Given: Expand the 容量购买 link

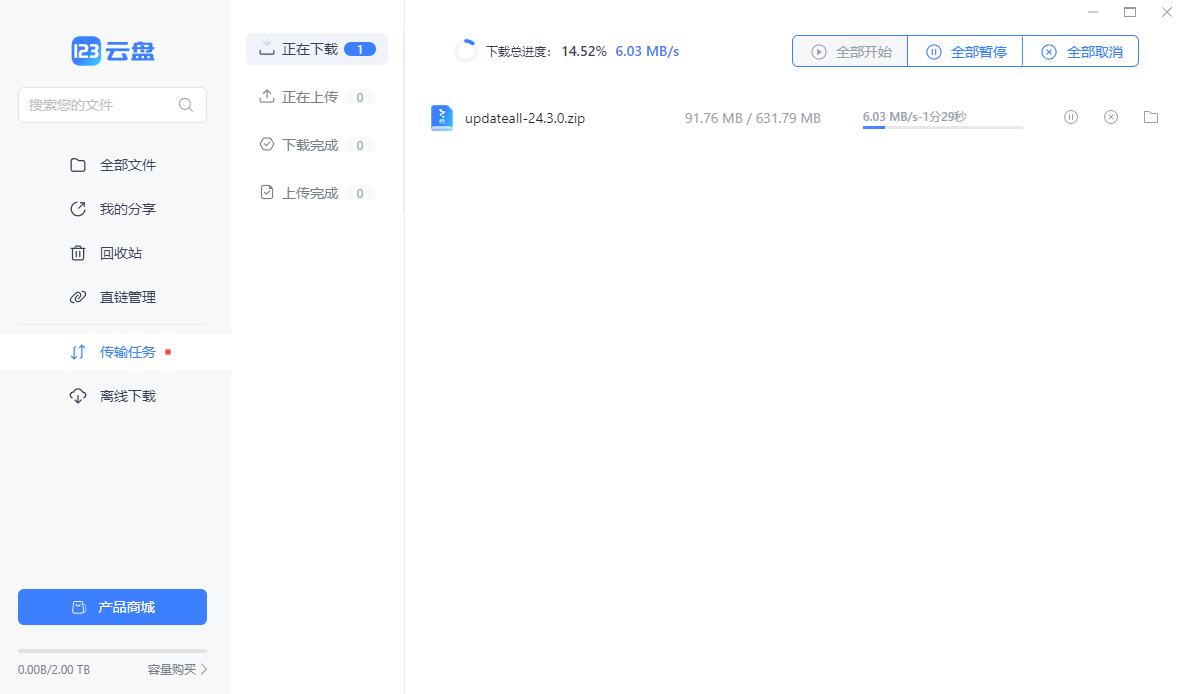Looking at the screenshot, I should [177, 669].
